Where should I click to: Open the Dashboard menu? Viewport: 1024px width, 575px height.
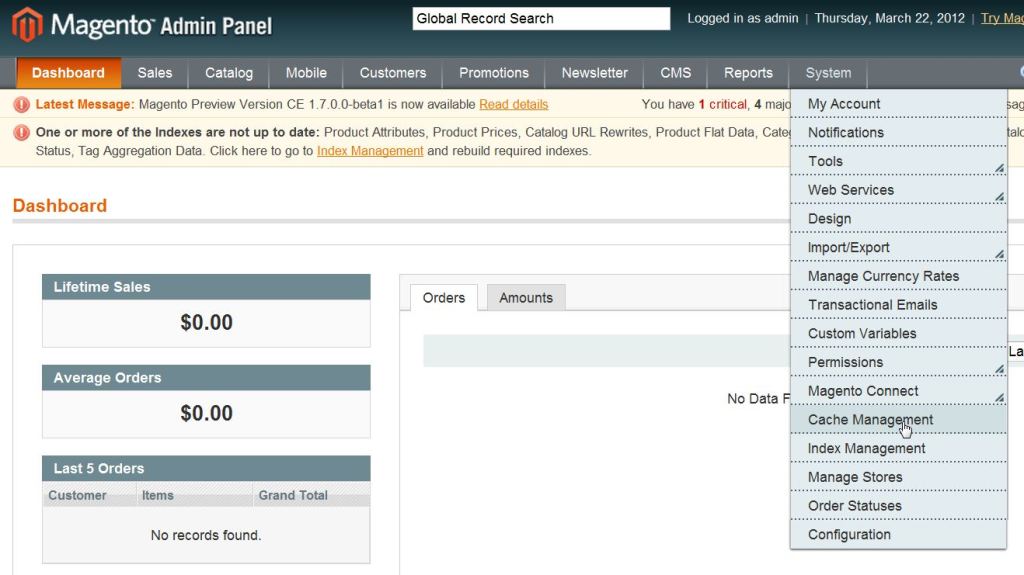tap(69, 73)
